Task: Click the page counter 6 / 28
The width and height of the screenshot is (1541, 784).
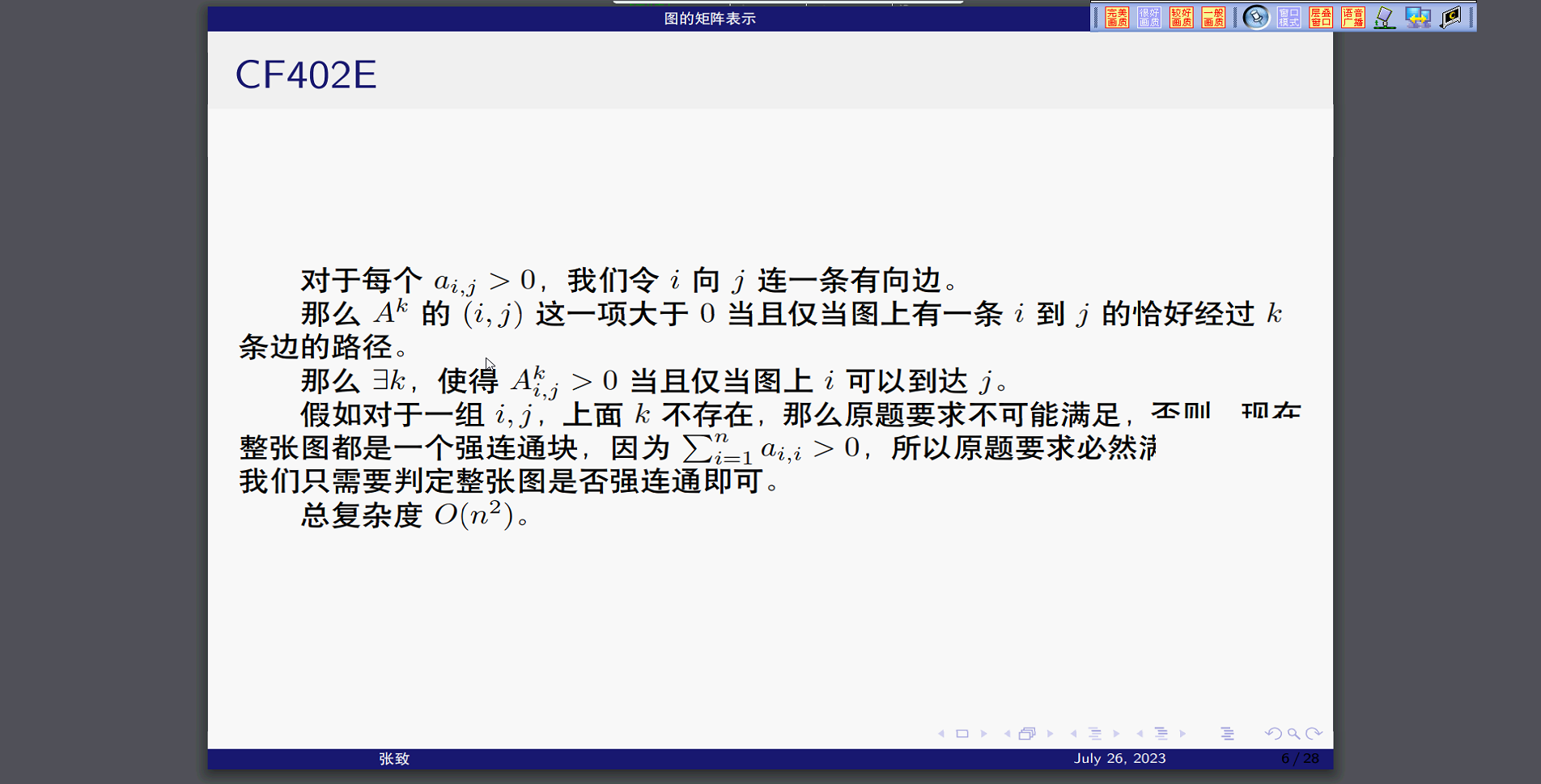Action: tap(1300, 758)
